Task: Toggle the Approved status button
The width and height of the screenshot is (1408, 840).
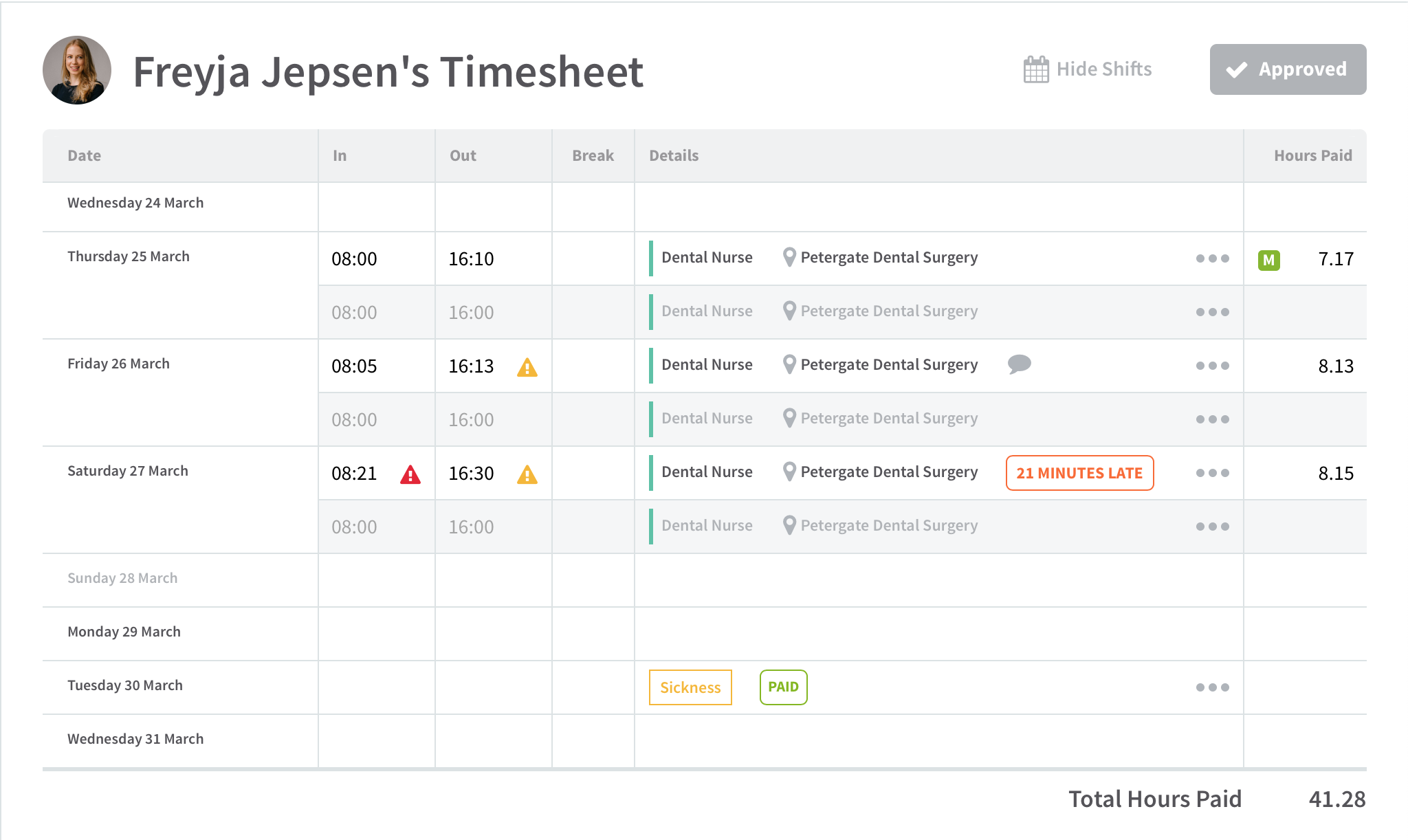Action: tap(1287, 69)
